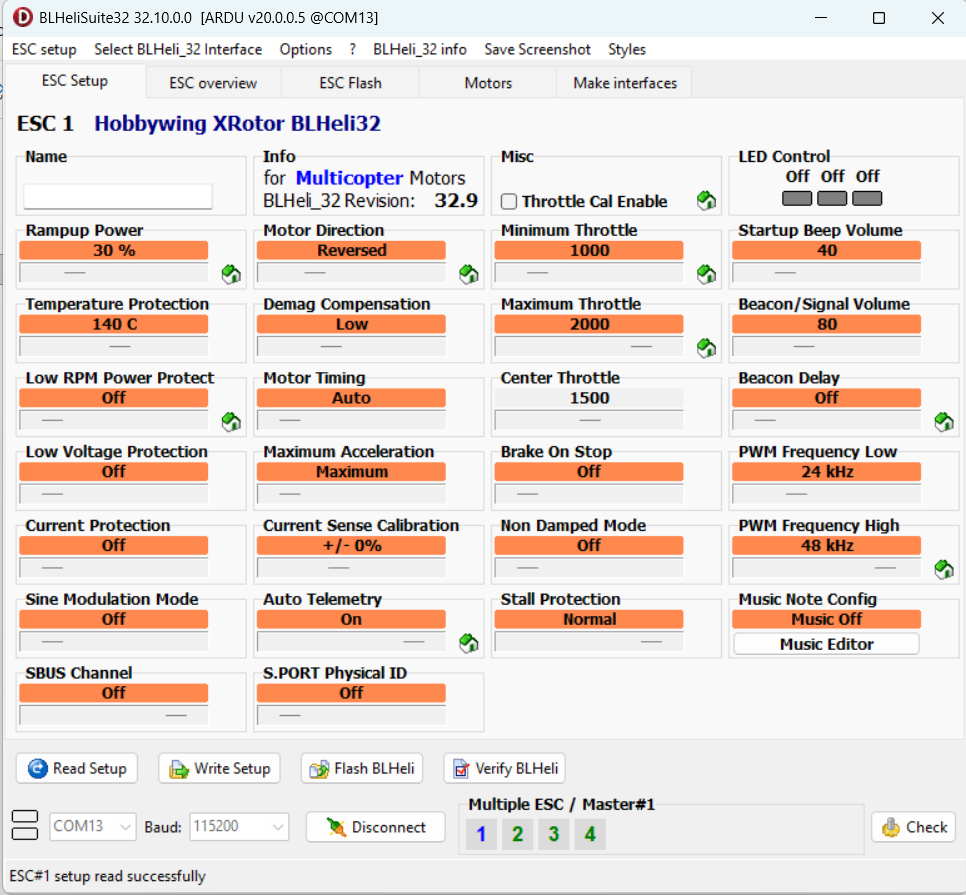Open the Styles menu
This screenshot has width=966, height=895.
tap(627, 49)
